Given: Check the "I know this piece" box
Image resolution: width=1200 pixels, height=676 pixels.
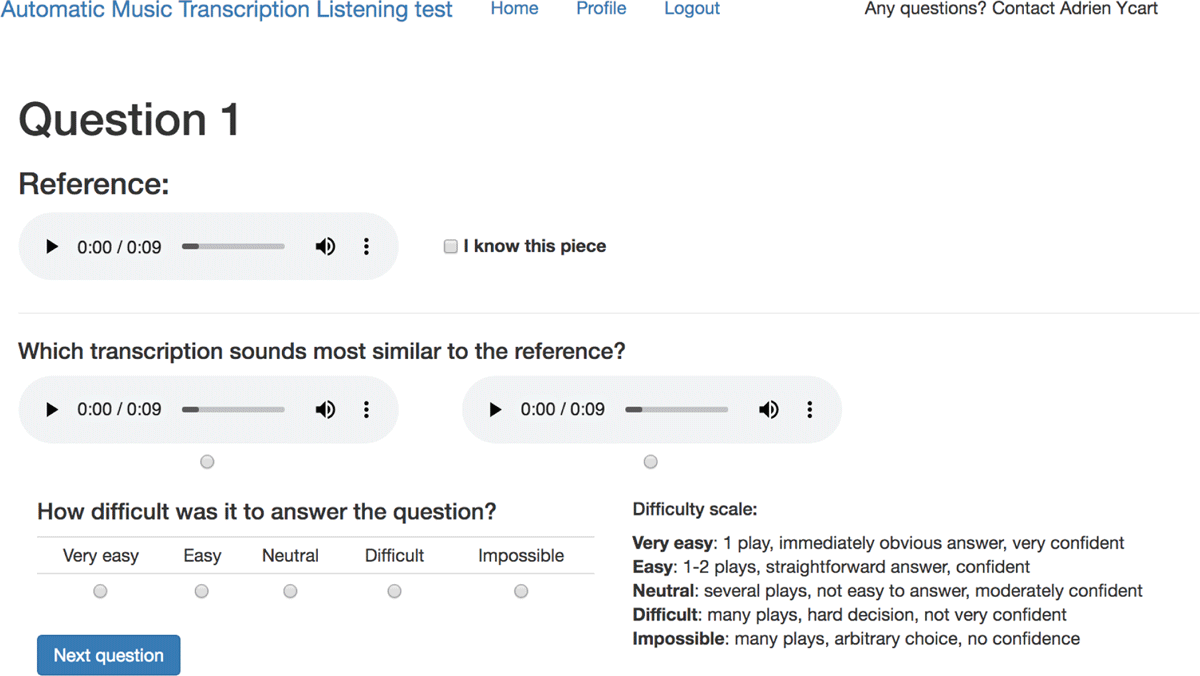Looking at the screenshot, I should tap(451, 247).
